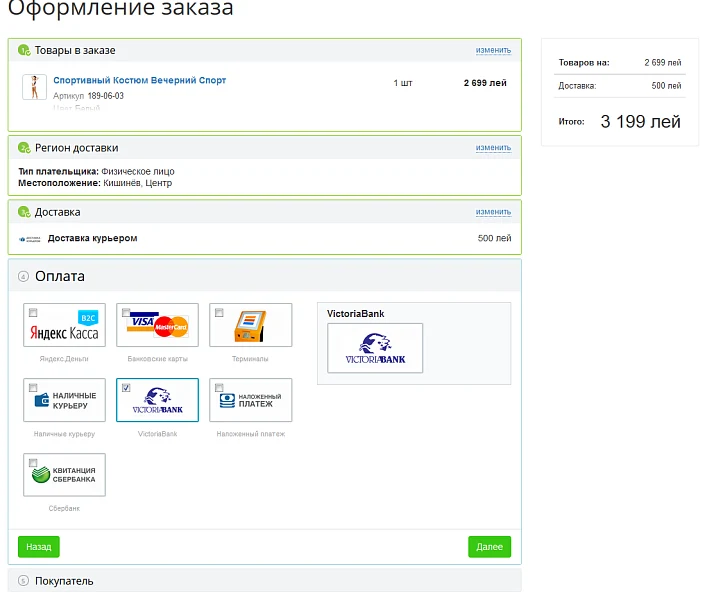Viewport: 723px width, 600px height.
Task: Choose the Квитанция Сбербанка payment tile
Action: [x=65, y=475]
